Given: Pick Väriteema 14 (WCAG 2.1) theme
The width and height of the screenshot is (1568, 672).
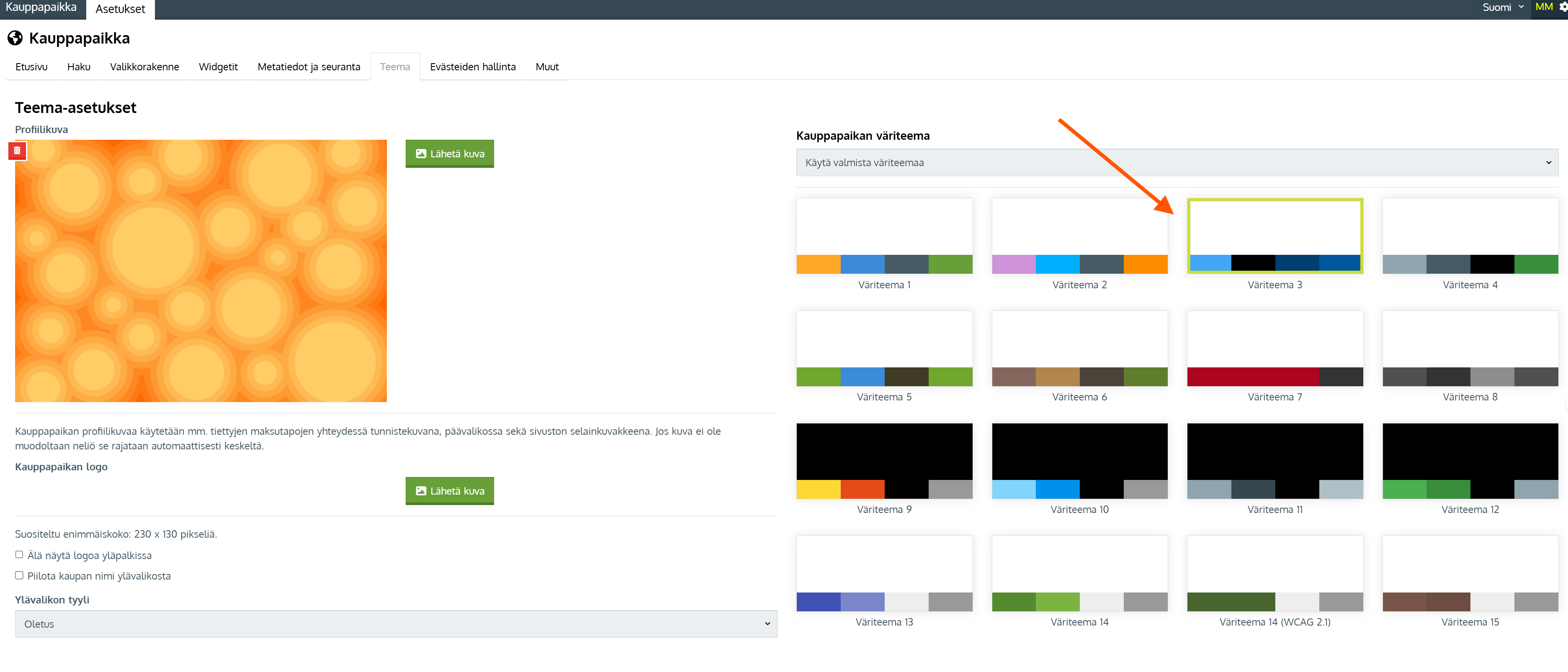Looking at the screenshot, I should [x=1274, y=574].
